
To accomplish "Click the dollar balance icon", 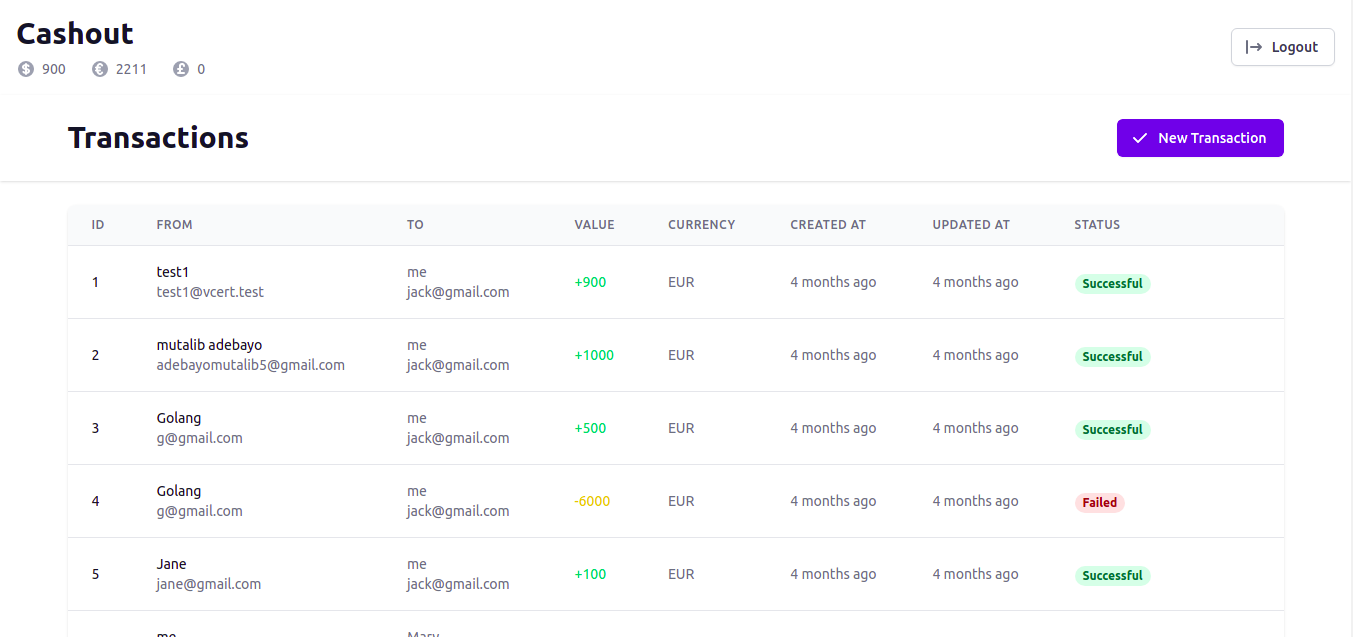I will [26, 69].
